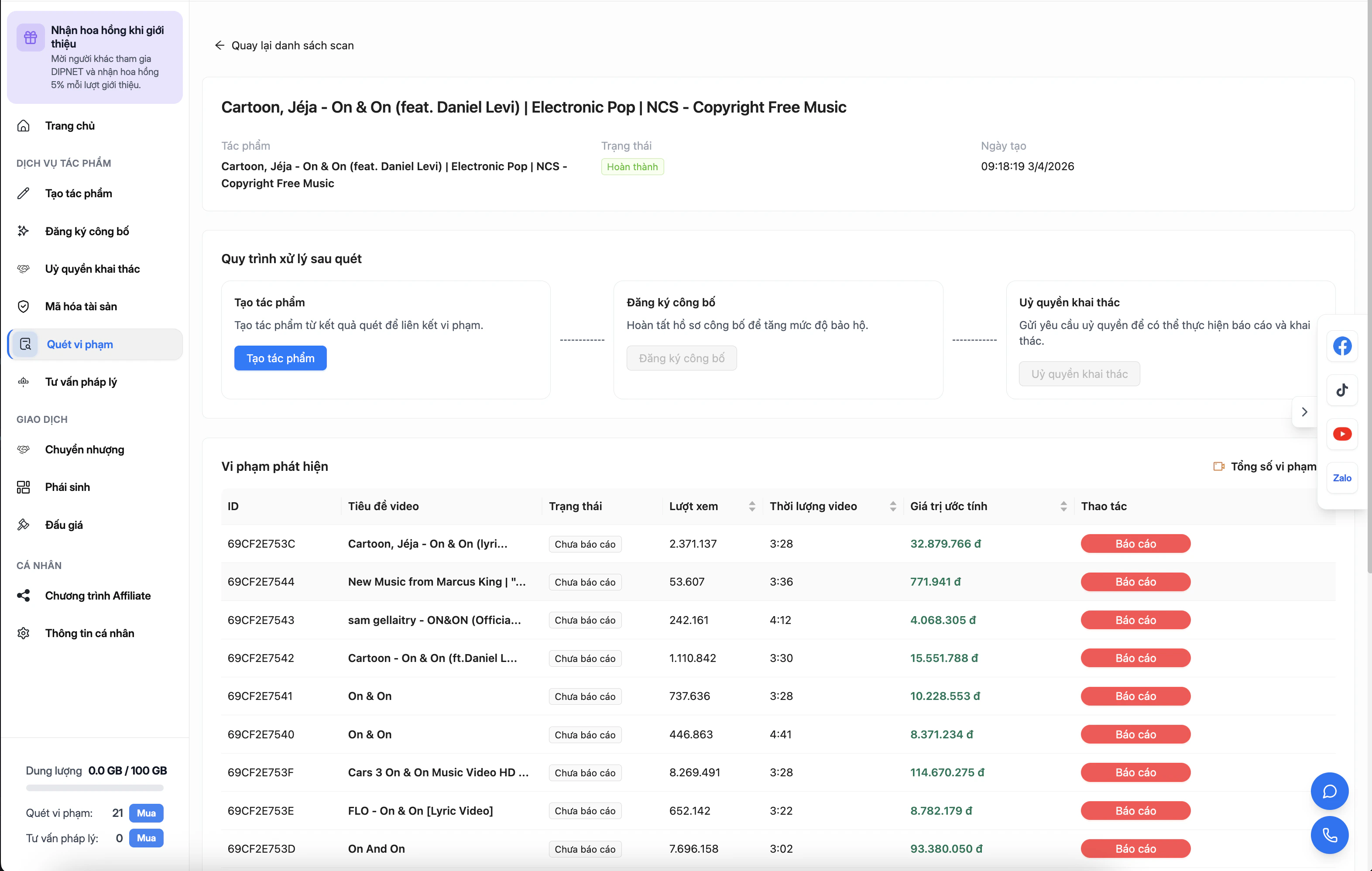Buy more Quét vi phạm credits with Mua

(147, 813)
